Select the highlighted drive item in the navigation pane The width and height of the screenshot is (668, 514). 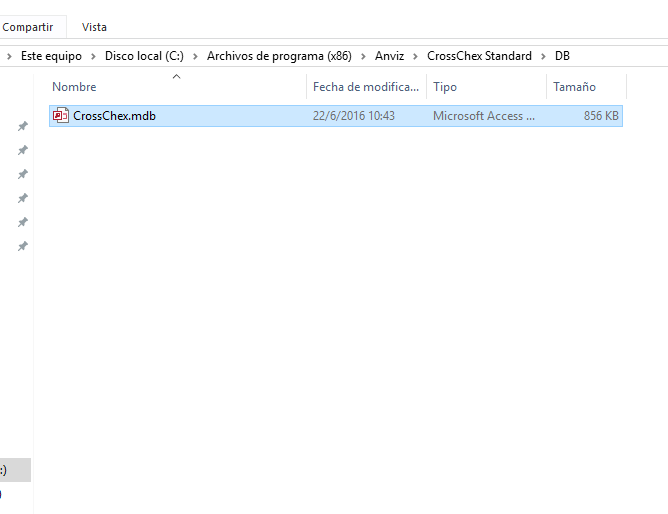[x=15, y=470]
